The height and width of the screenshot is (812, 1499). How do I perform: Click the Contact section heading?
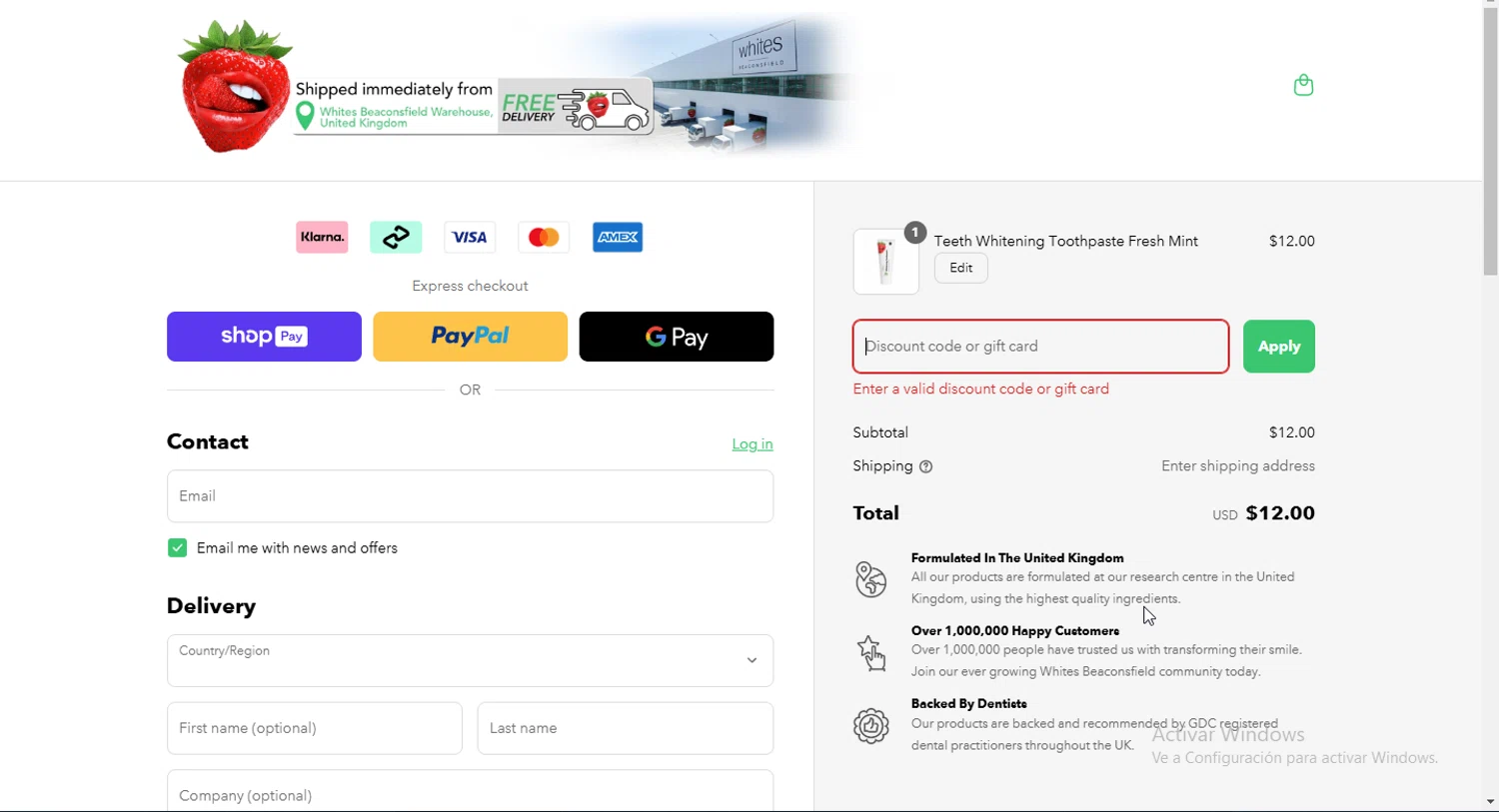[x=208, y=441]
